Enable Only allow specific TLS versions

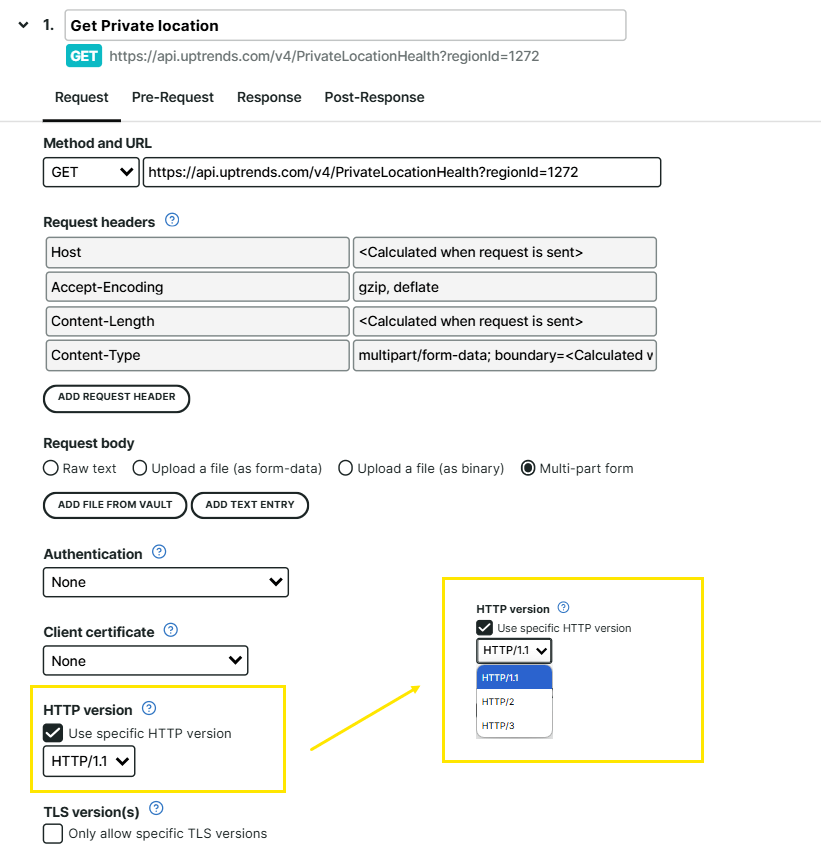click(53, 833)
